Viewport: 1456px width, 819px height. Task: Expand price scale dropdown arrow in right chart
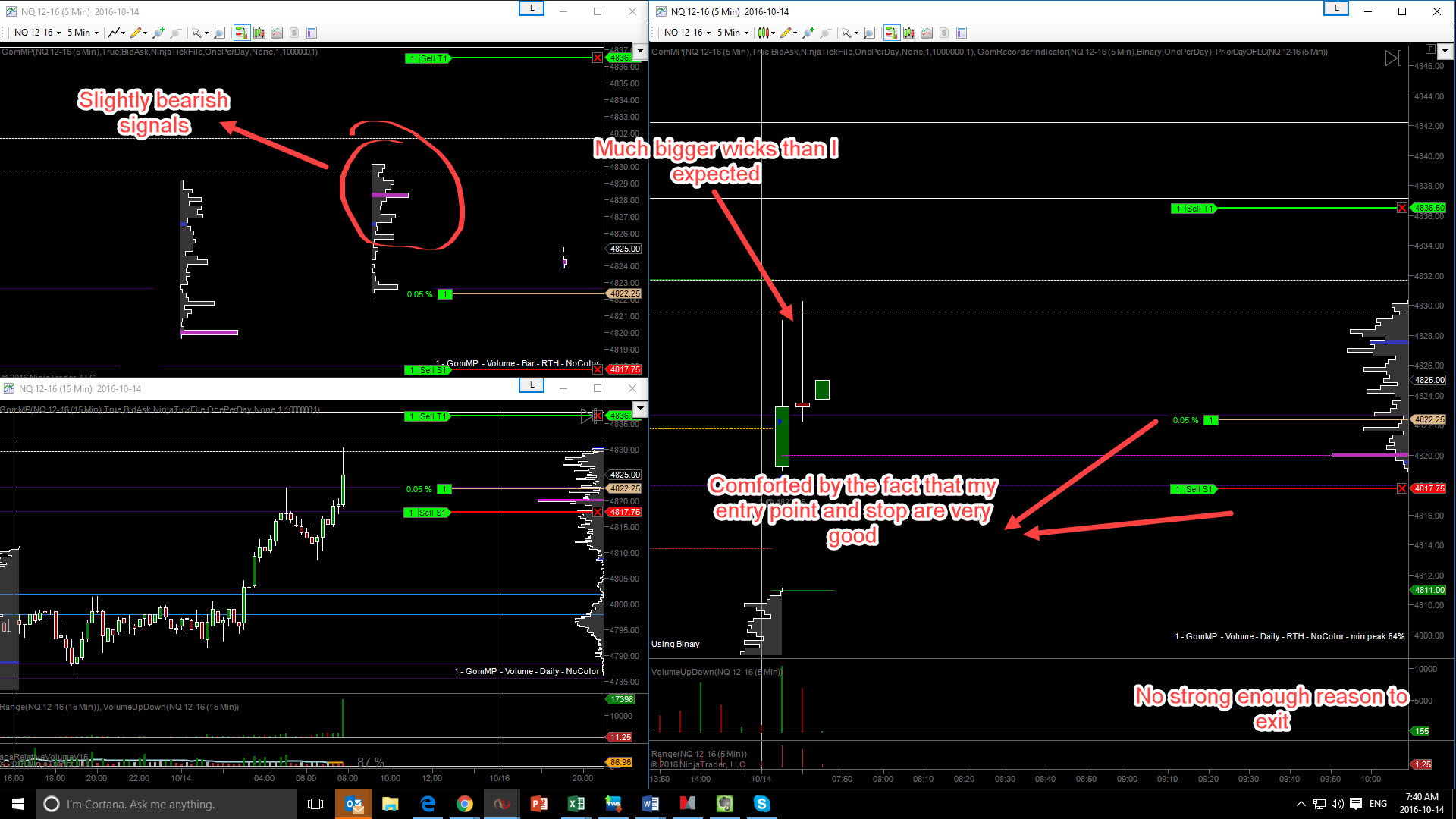pos(1445,51)
